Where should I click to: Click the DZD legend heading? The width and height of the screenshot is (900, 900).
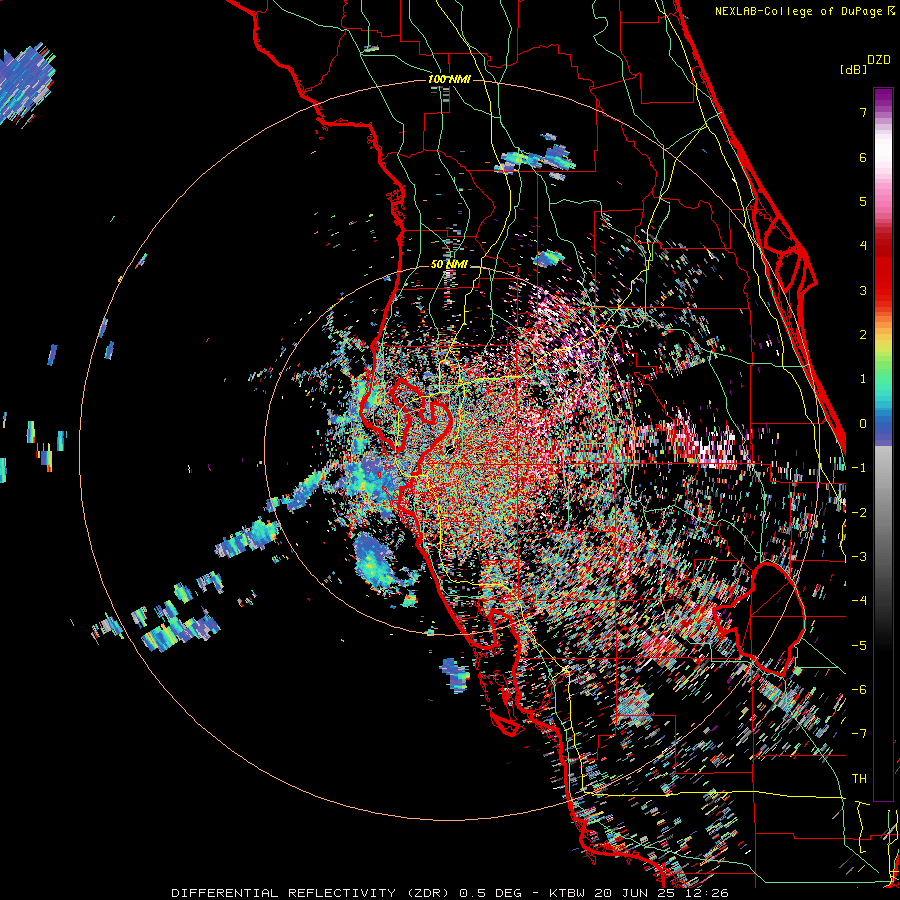point(879,60)
